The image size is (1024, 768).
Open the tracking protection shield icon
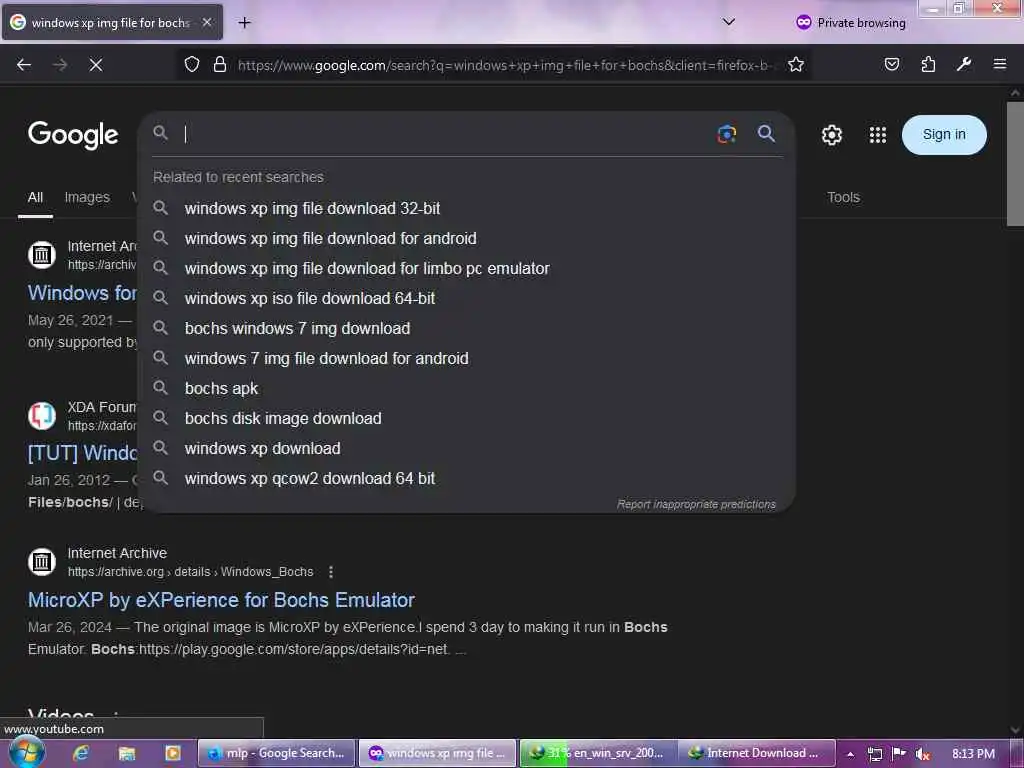(191, 65)
